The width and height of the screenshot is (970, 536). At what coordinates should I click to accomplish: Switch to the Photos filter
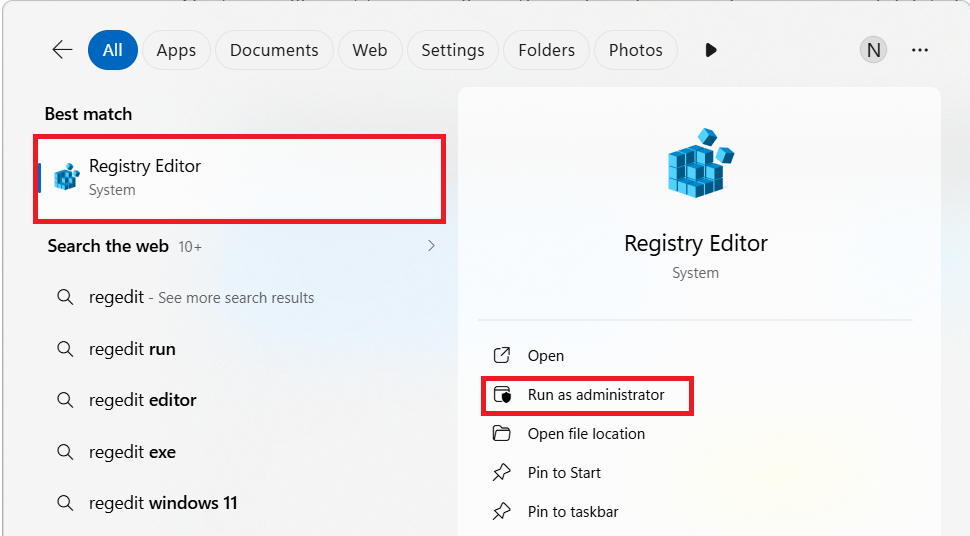(635, 50)
